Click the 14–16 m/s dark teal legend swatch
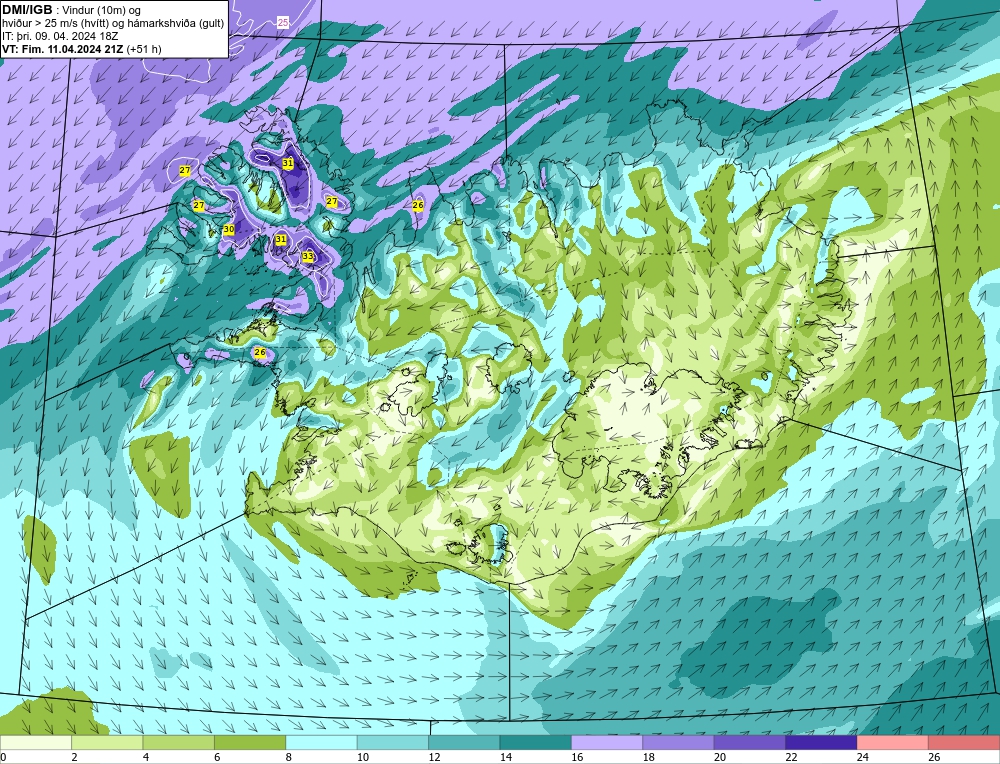 pyautogui.click(x=536, y=742)
